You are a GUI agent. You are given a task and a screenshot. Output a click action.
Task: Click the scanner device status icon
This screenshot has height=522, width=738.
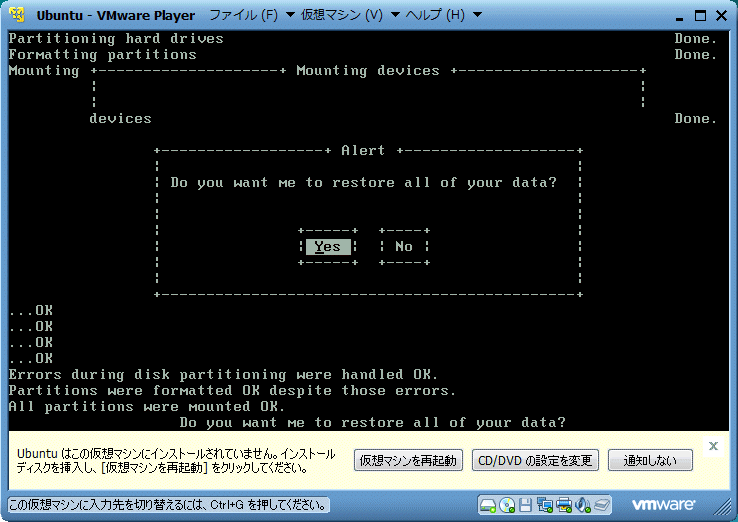click(x=603, y=504)
